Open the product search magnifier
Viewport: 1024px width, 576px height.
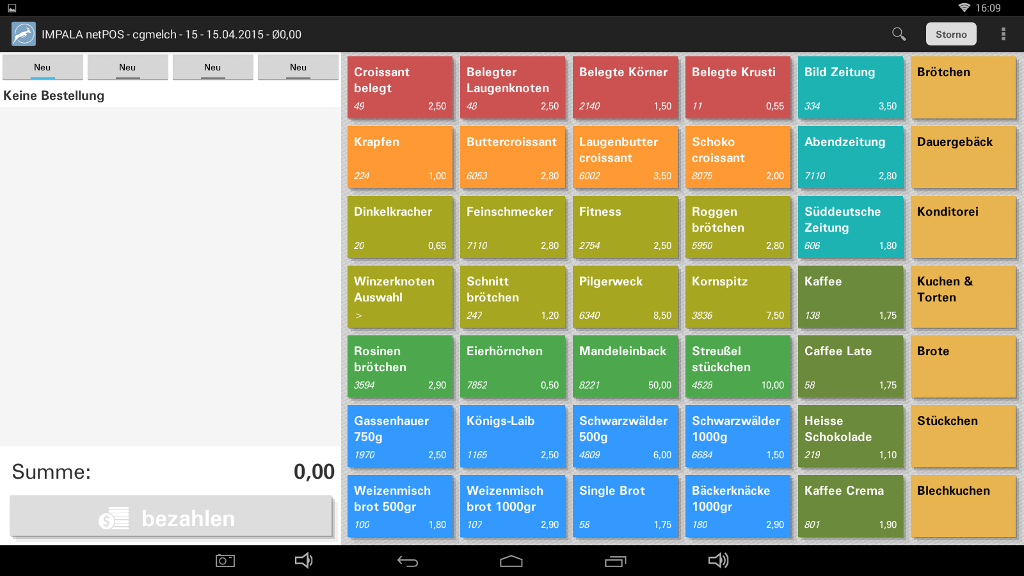[x=897, y=33]
